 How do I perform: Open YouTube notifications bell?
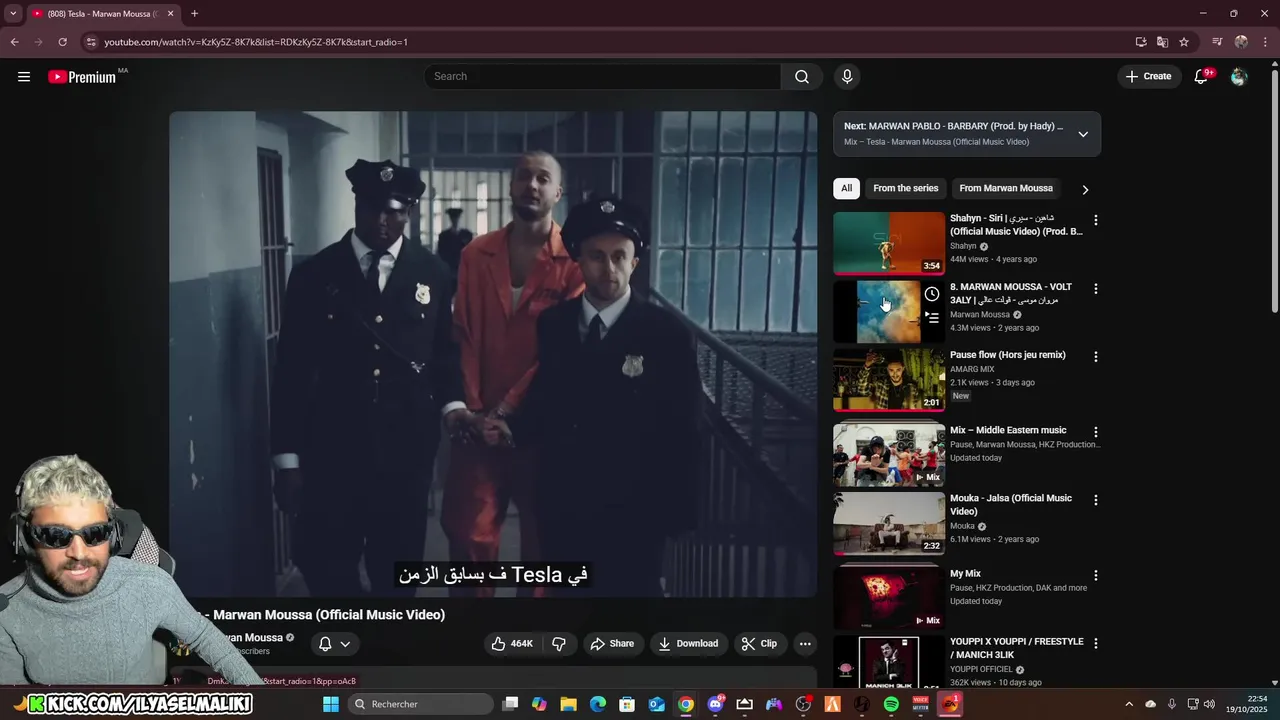pos(1202,76)
